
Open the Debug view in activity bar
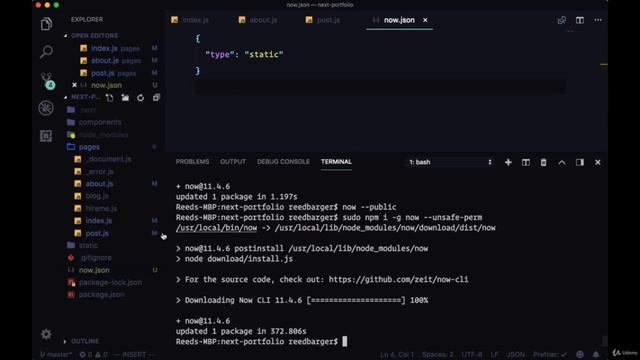(46, 108)
